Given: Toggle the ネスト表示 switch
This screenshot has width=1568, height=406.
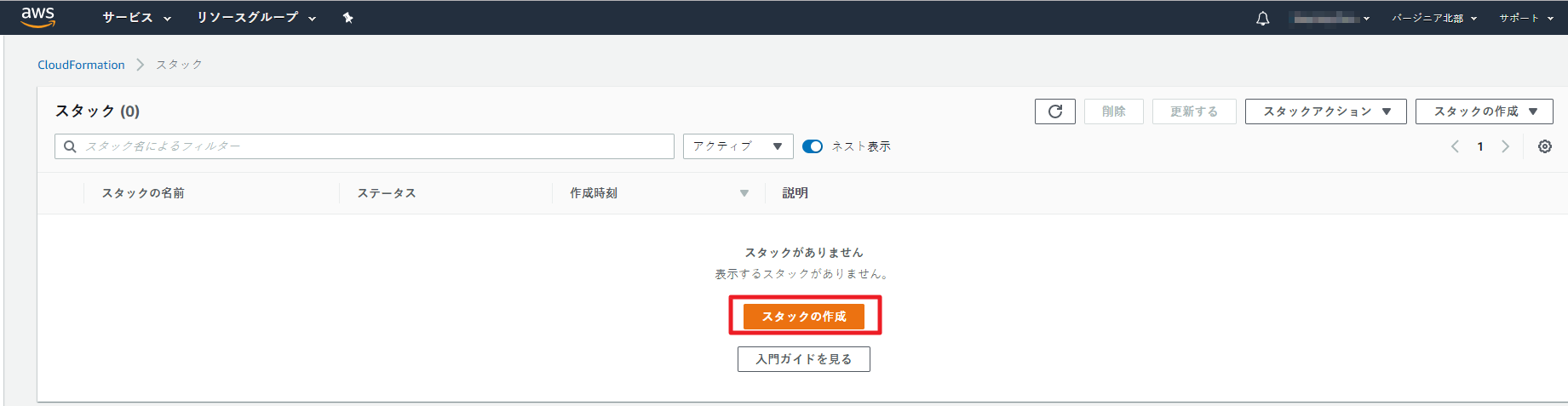Looking at the screenshot, I should click(x=813, y=146).
